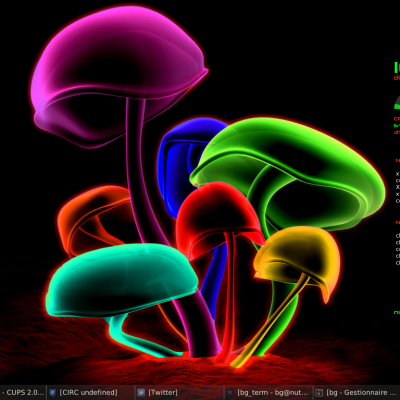This screenshot has height=400, width=400.
Task: Switch to the bg - Gestionnaire window
Action: (x=356, y=393)
